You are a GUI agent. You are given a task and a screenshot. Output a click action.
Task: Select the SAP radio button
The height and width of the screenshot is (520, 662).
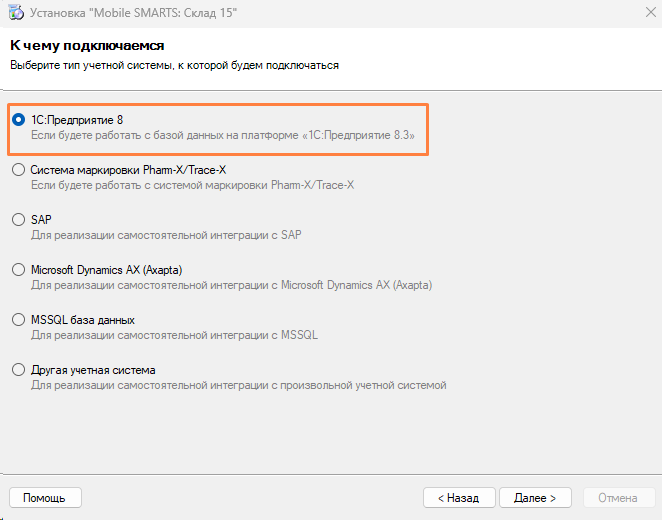(18, 220)
